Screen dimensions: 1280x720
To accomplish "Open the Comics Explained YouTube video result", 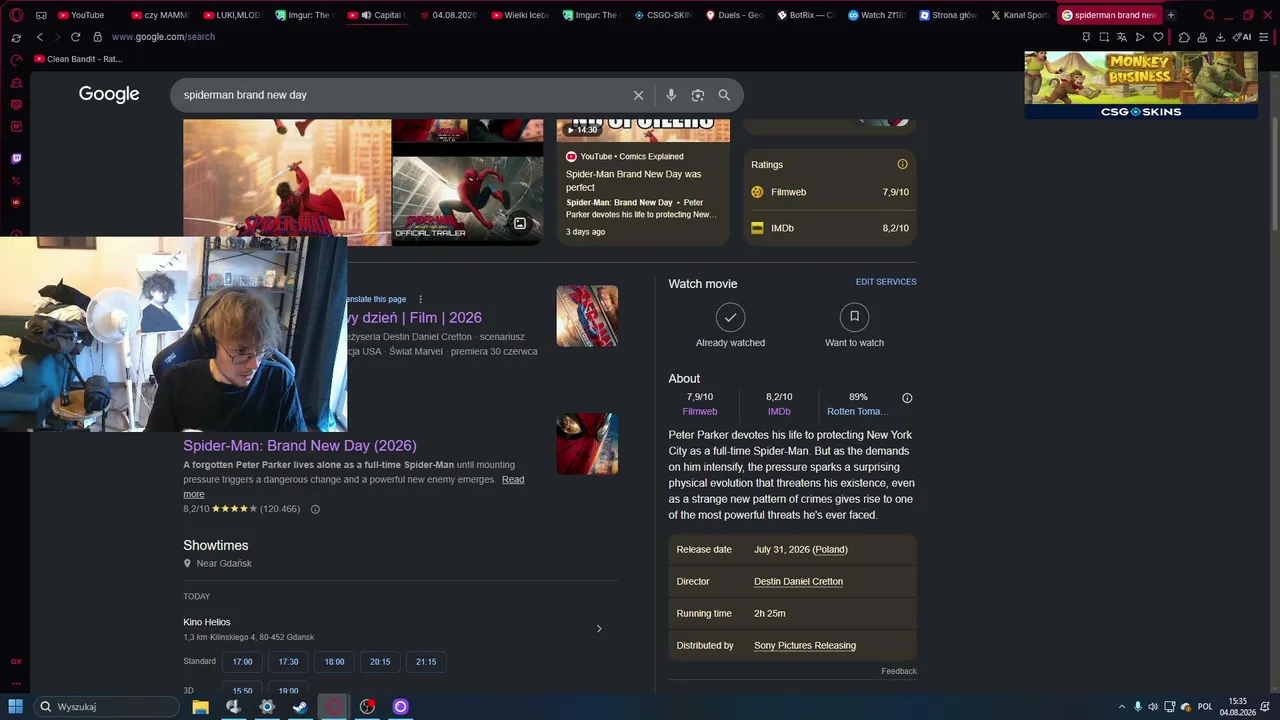I will tap(643, 180).
